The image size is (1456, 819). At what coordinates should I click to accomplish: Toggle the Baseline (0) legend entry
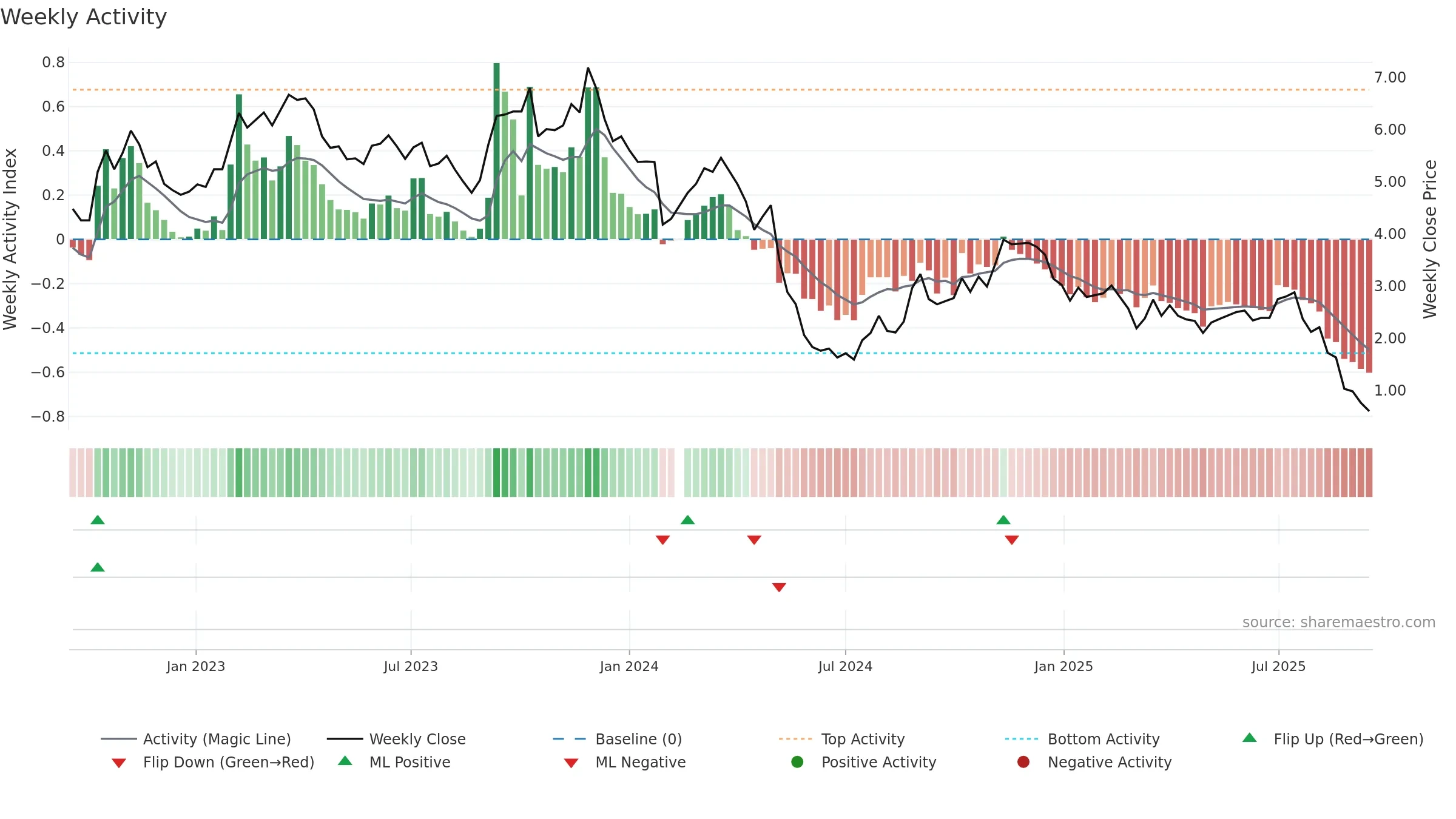[x=618, y=739]
